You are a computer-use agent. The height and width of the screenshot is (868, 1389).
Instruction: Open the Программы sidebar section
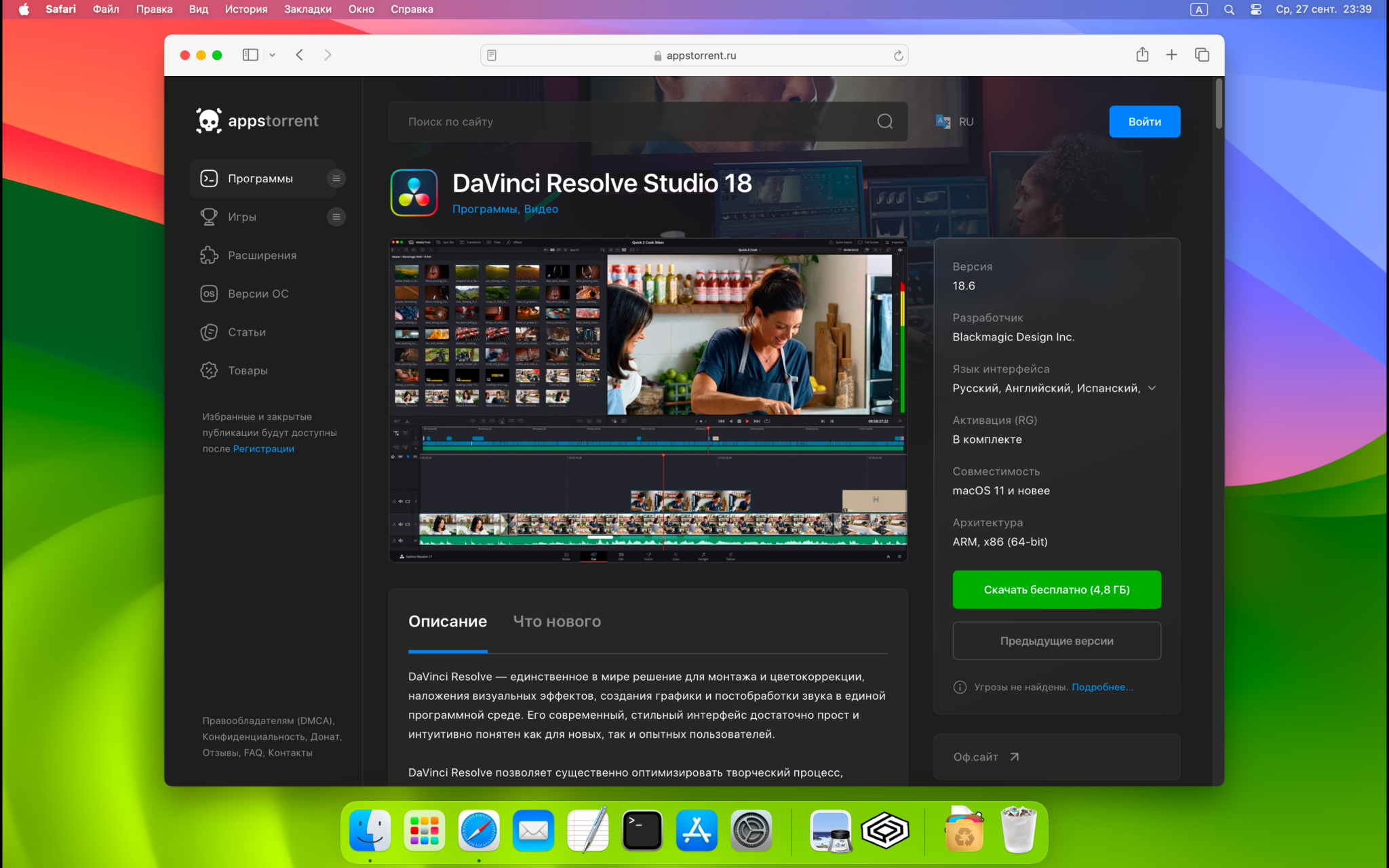(263, 178)
